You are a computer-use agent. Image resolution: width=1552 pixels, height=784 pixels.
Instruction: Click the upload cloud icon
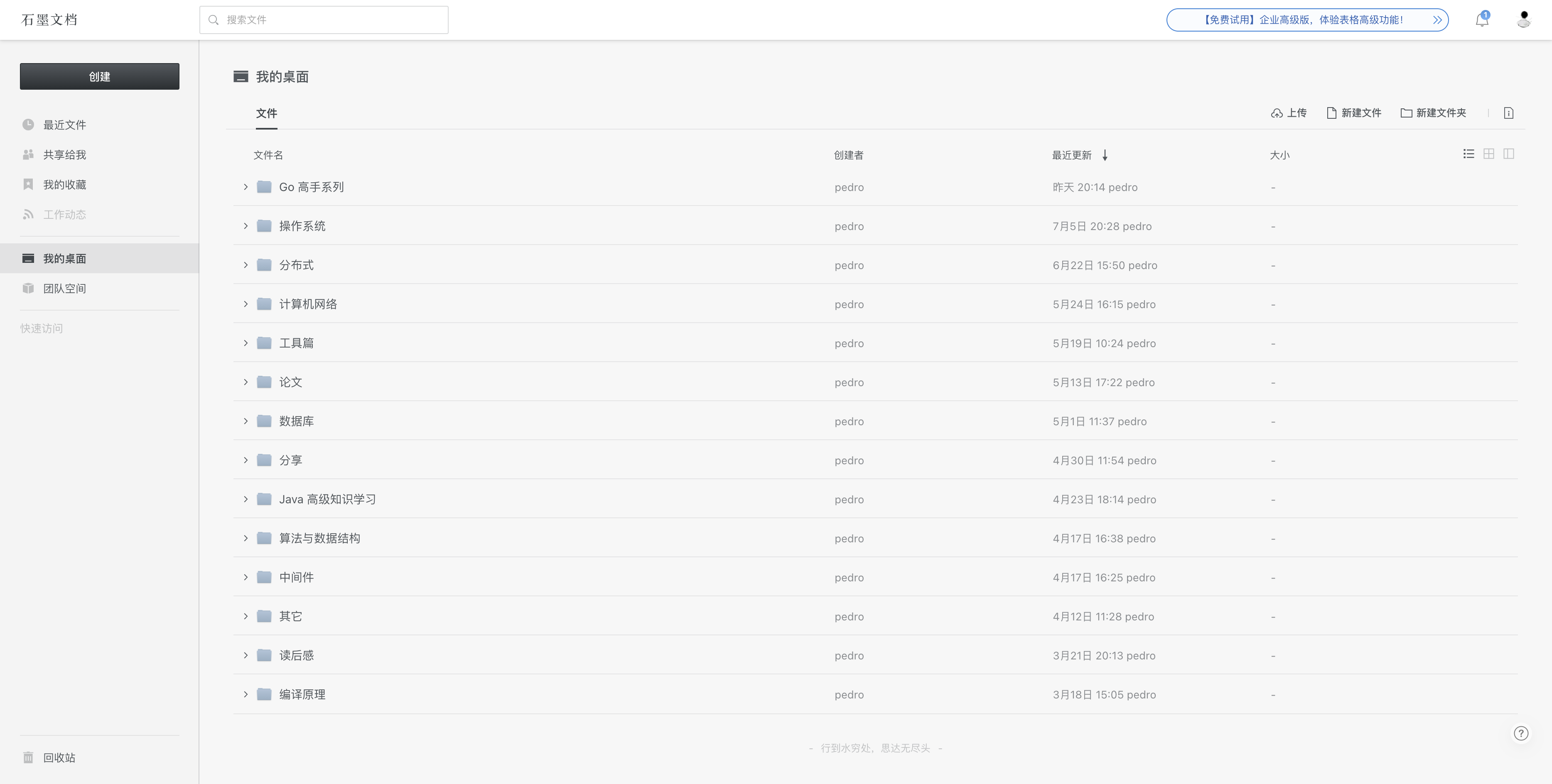point(1277,113)
